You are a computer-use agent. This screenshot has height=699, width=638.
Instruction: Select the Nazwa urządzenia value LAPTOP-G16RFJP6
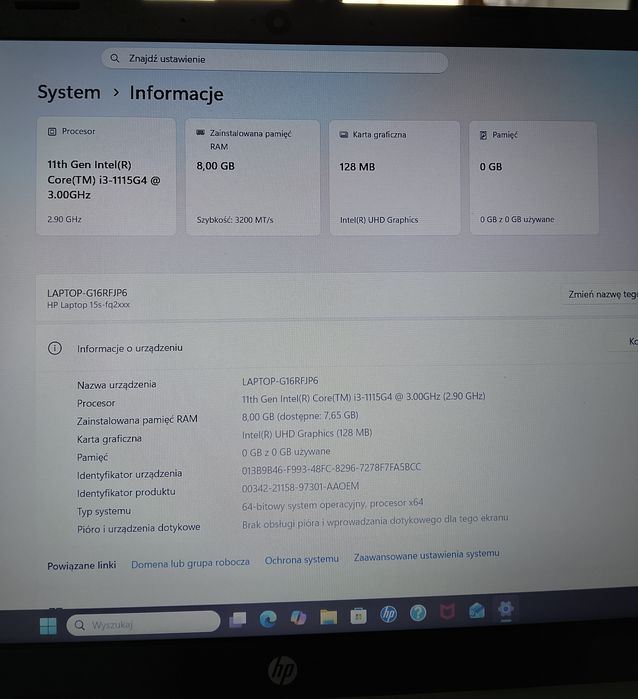tap(280, 381)
